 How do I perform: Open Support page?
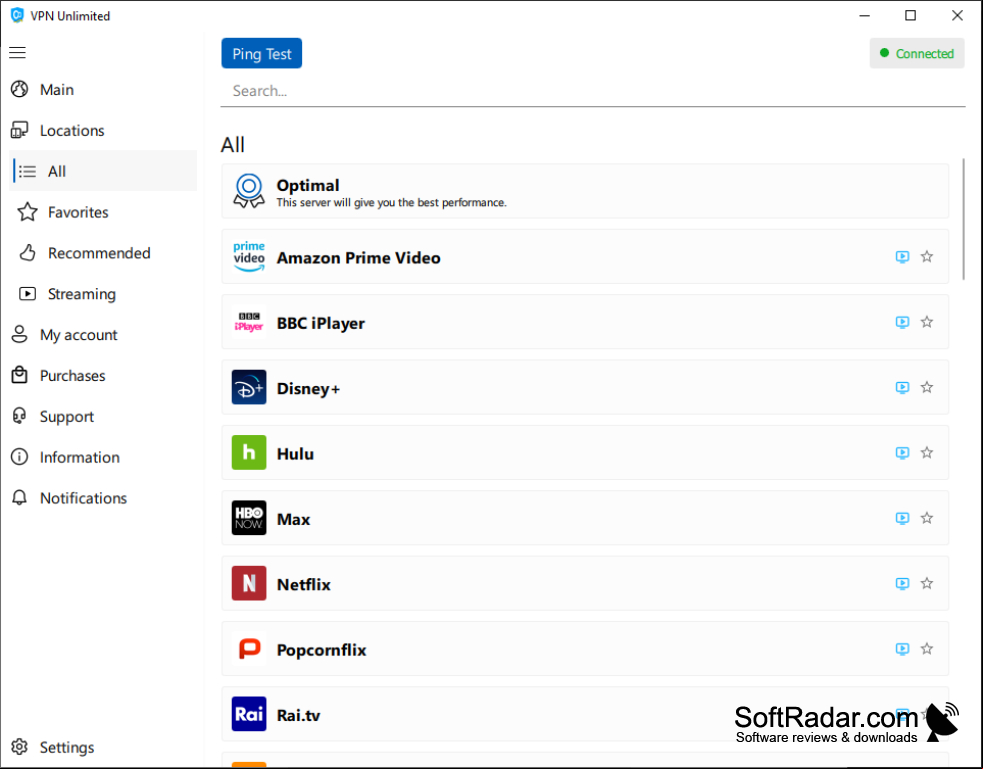[103, 416]
